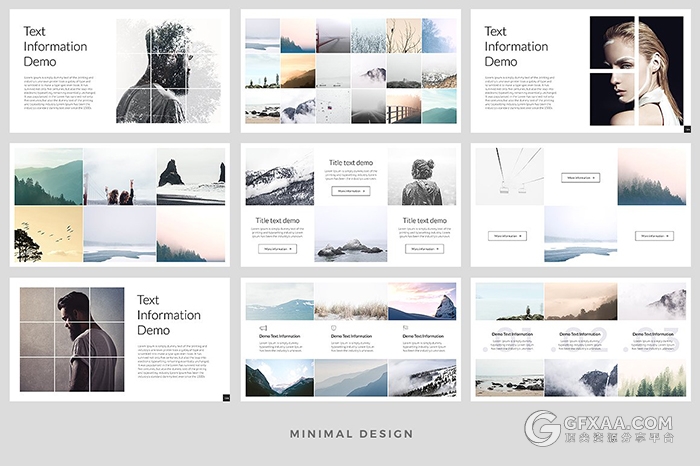The image size is (700, 466).
Task: Click the birds and tree silhouette photo
Action: pos(48,234)
